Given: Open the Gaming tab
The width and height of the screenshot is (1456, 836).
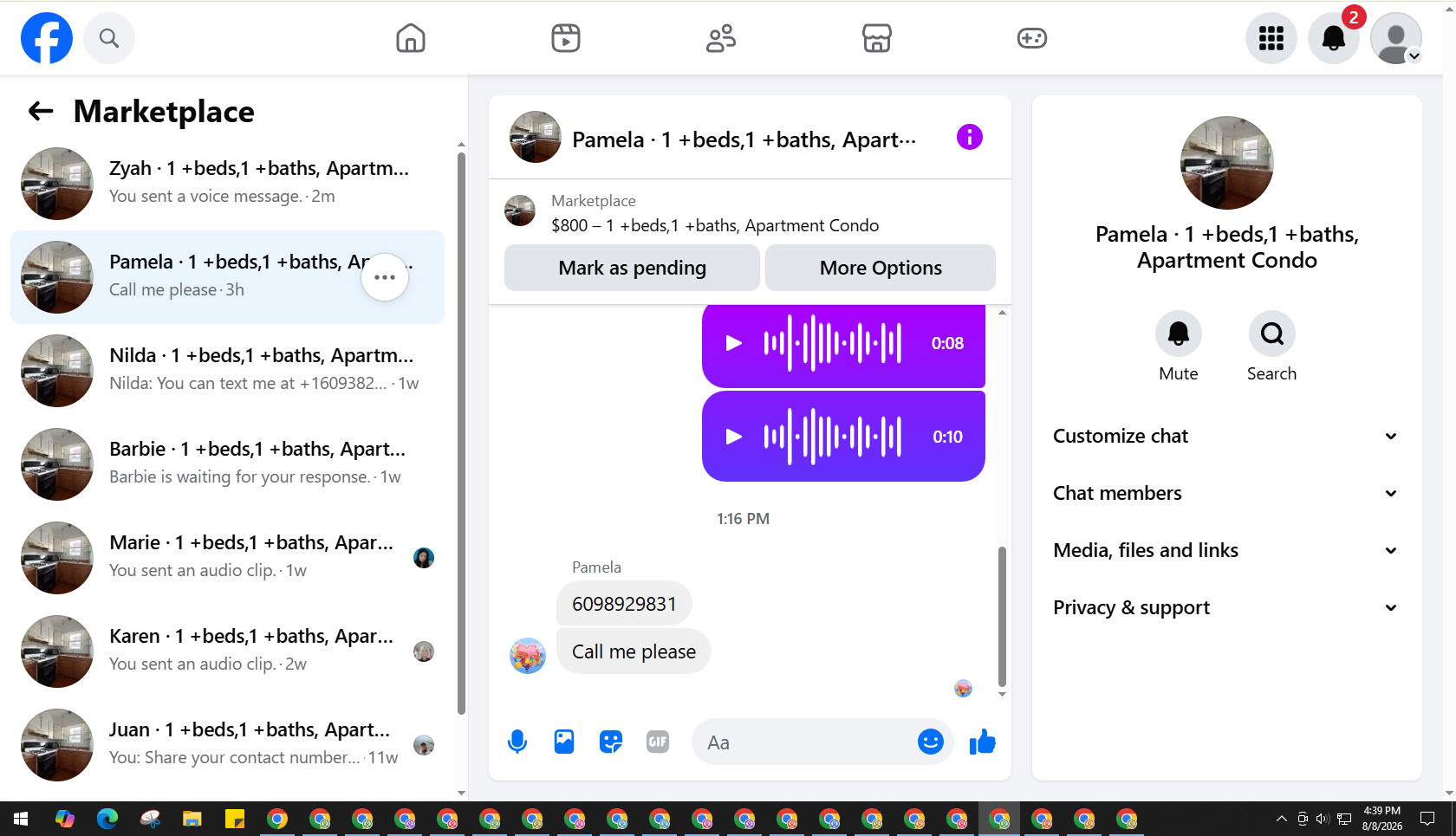Looking at the screenshot, I should click(x=1032, y=38).
